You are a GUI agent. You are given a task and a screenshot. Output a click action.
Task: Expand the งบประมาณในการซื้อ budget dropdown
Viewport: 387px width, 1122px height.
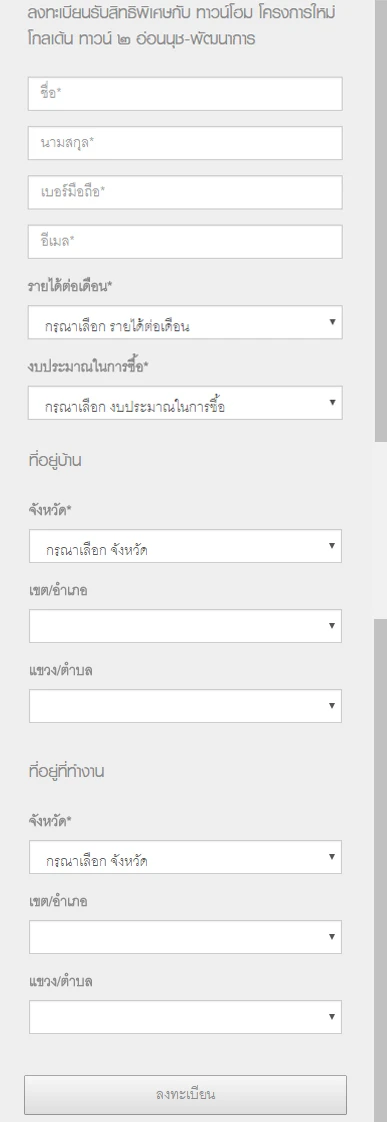click(x=185, y=403)
